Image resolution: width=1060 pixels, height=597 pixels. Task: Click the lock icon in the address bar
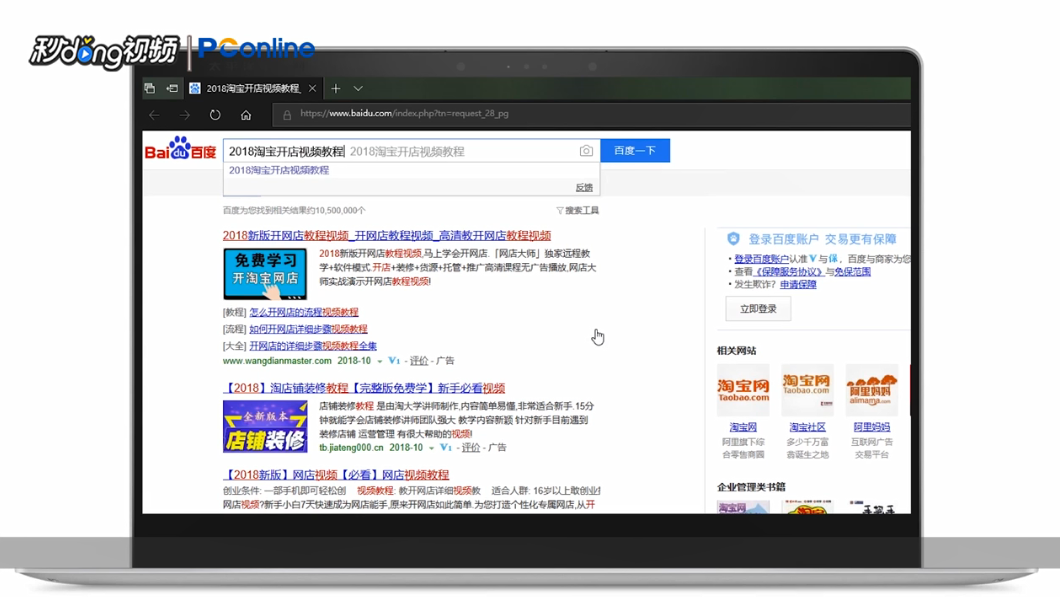click(287, 115)
